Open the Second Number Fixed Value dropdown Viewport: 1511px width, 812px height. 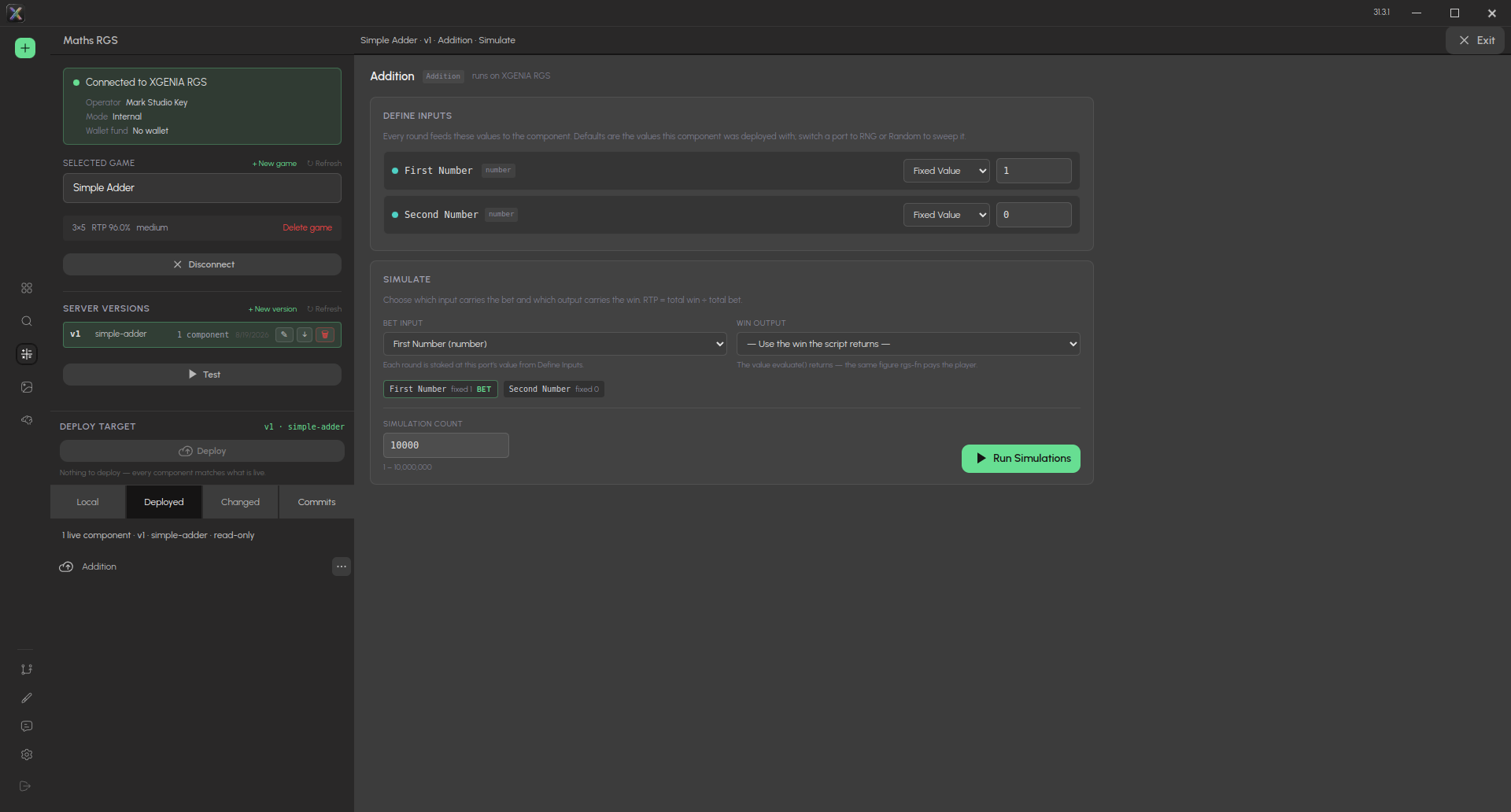(x=947, y=215)
